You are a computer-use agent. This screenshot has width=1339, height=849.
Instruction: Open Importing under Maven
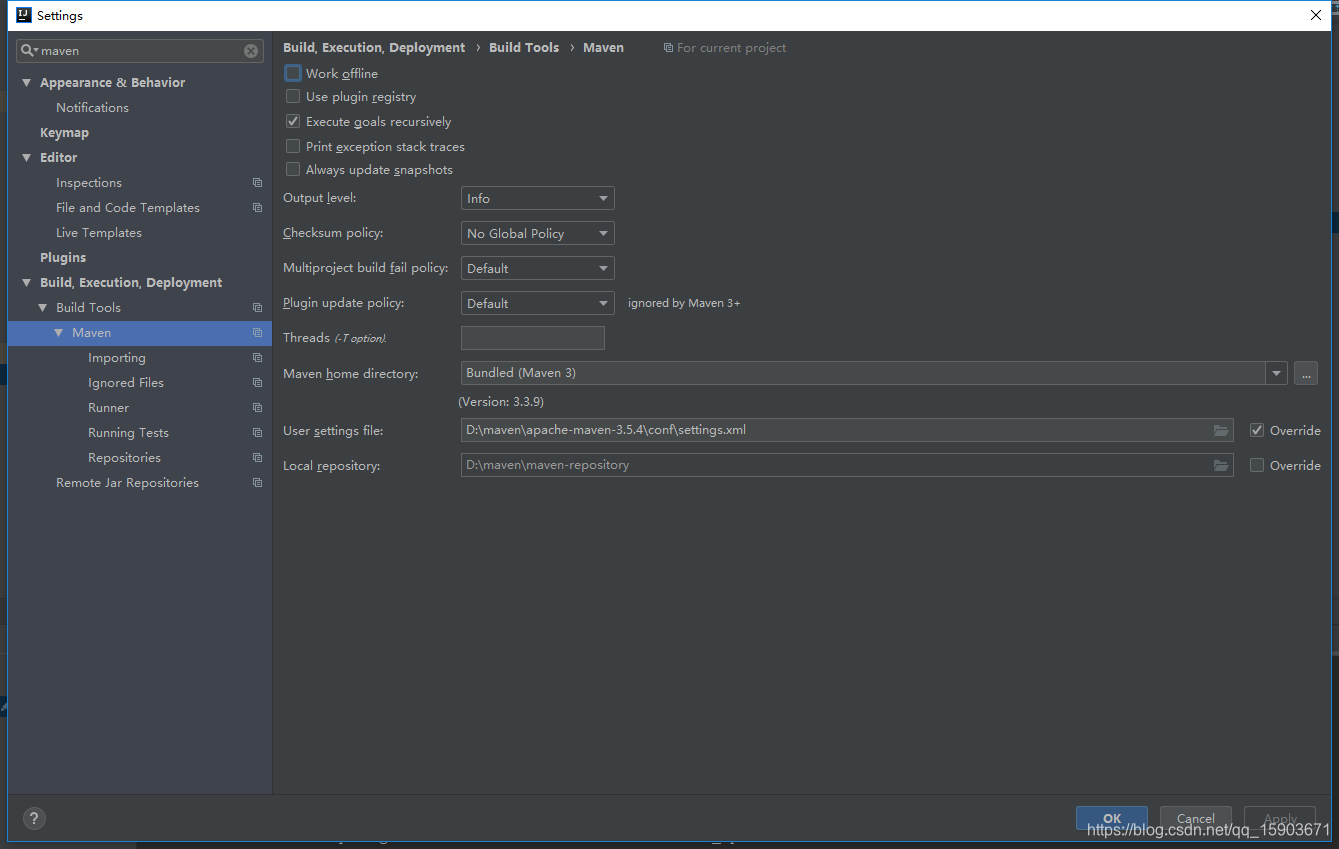tap(117, 358)
